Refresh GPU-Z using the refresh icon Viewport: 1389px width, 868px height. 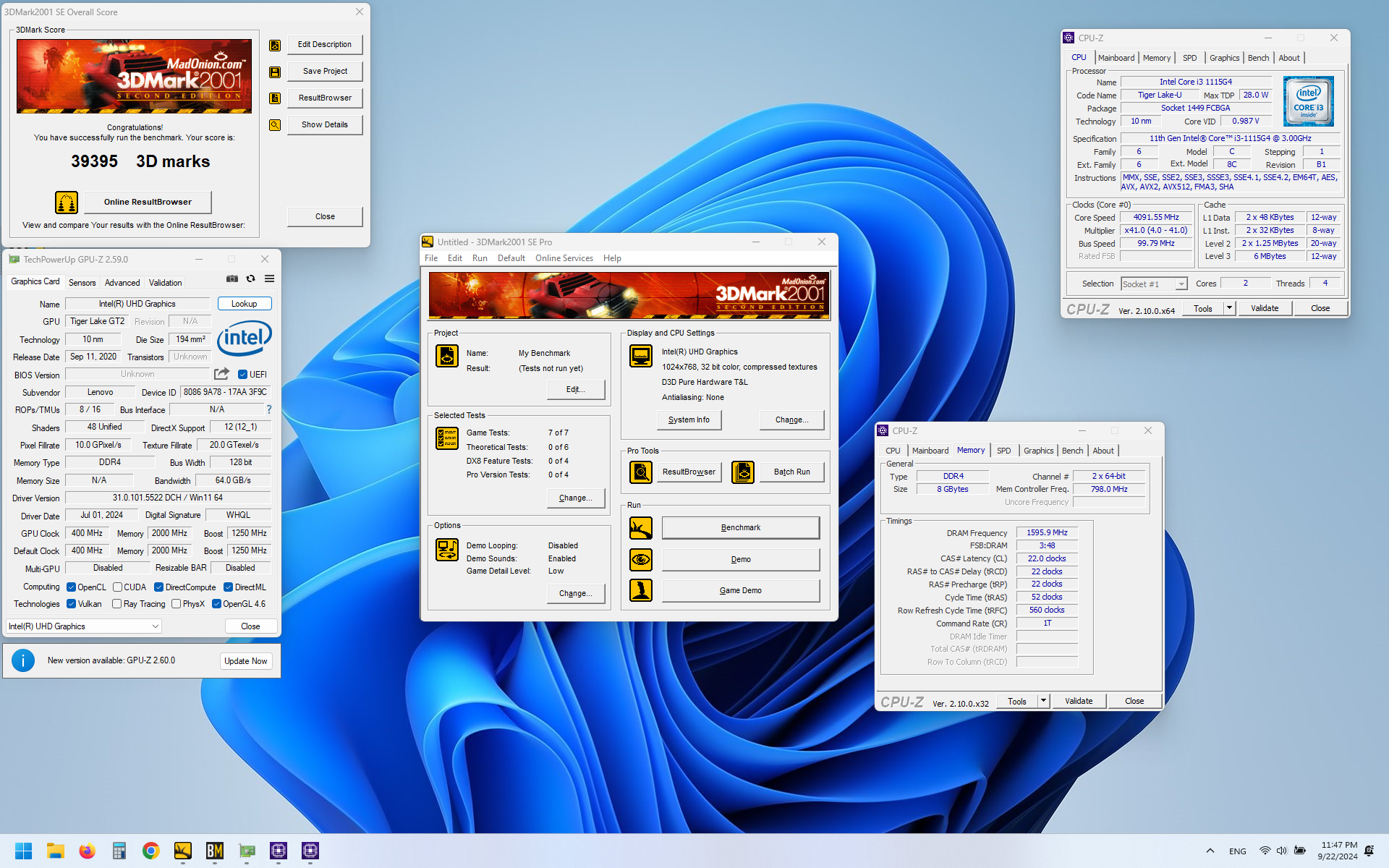coord(250,278)
